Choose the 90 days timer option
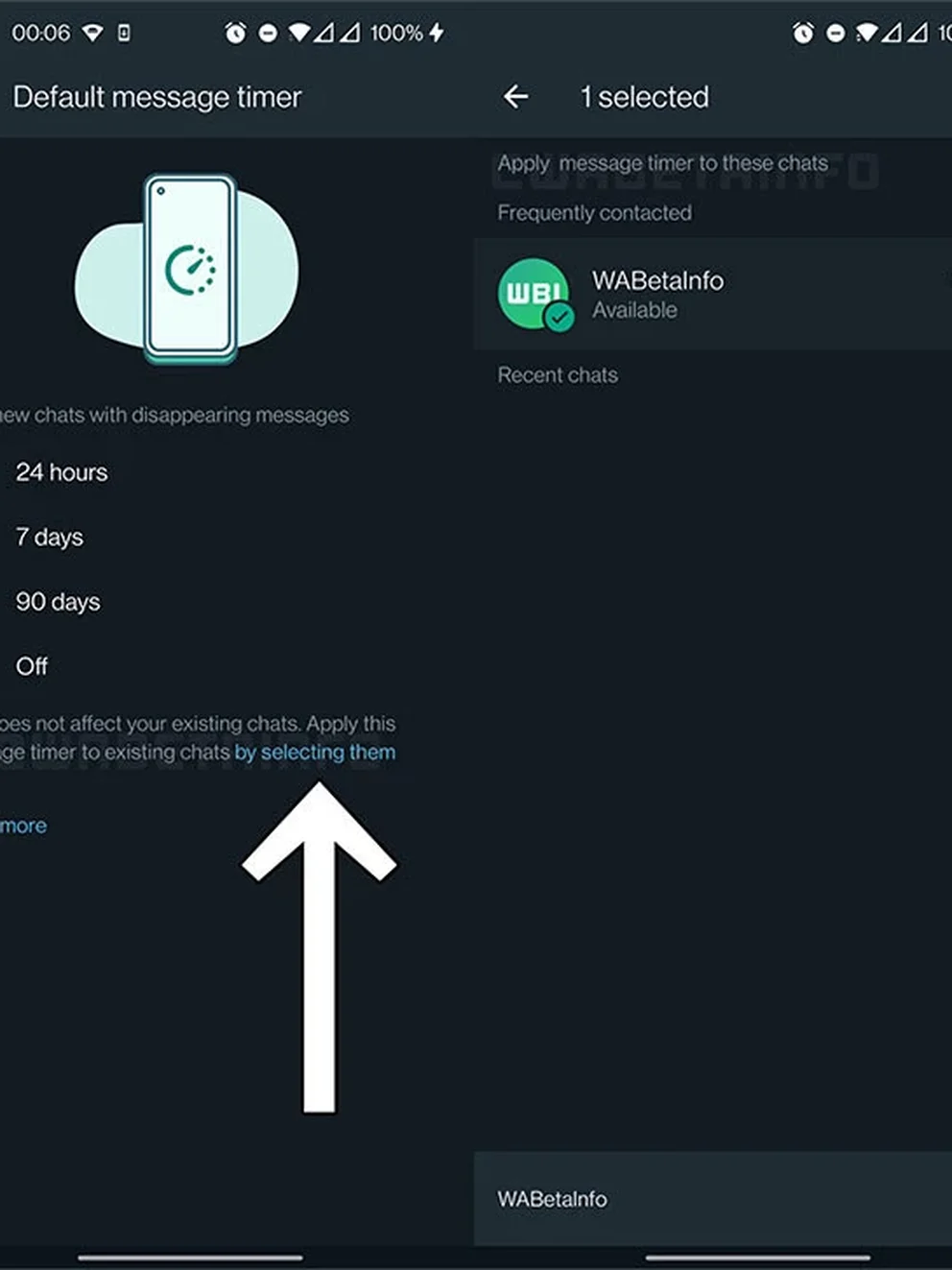The height and width of the screenshot is (1270, 952). [58, 602]
